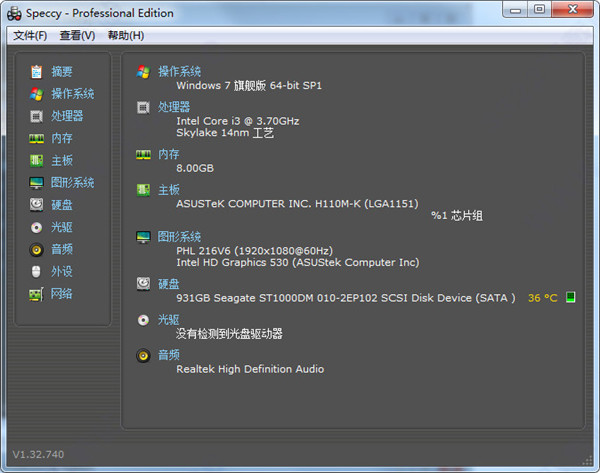Click the optical disc icon in summary panel

tap(143, 320)
